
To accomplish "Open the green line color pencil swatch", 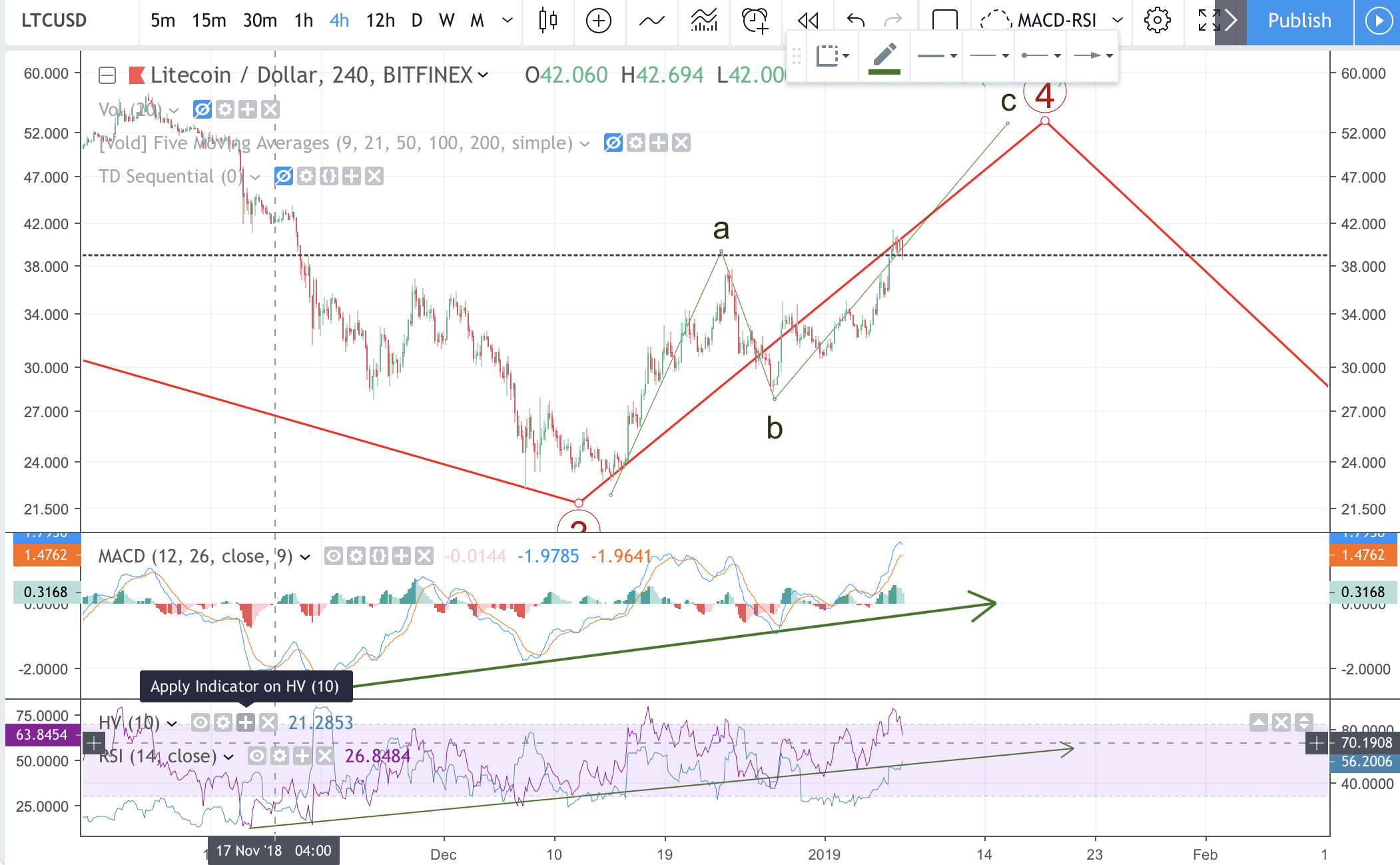I will click(884, 57).
